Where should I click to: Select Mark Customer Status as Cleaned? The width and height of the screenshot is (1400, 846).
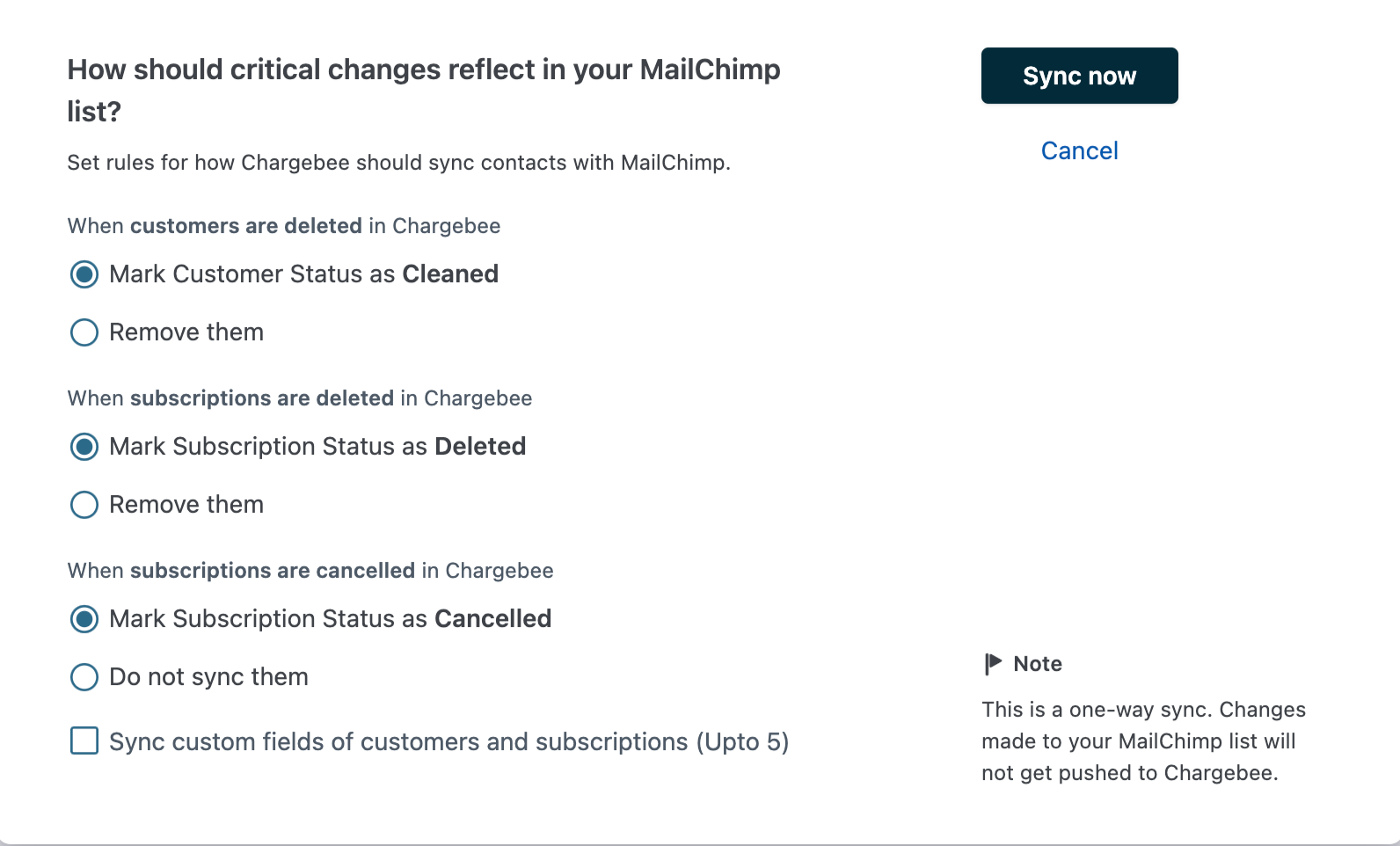tap(84, 274)
